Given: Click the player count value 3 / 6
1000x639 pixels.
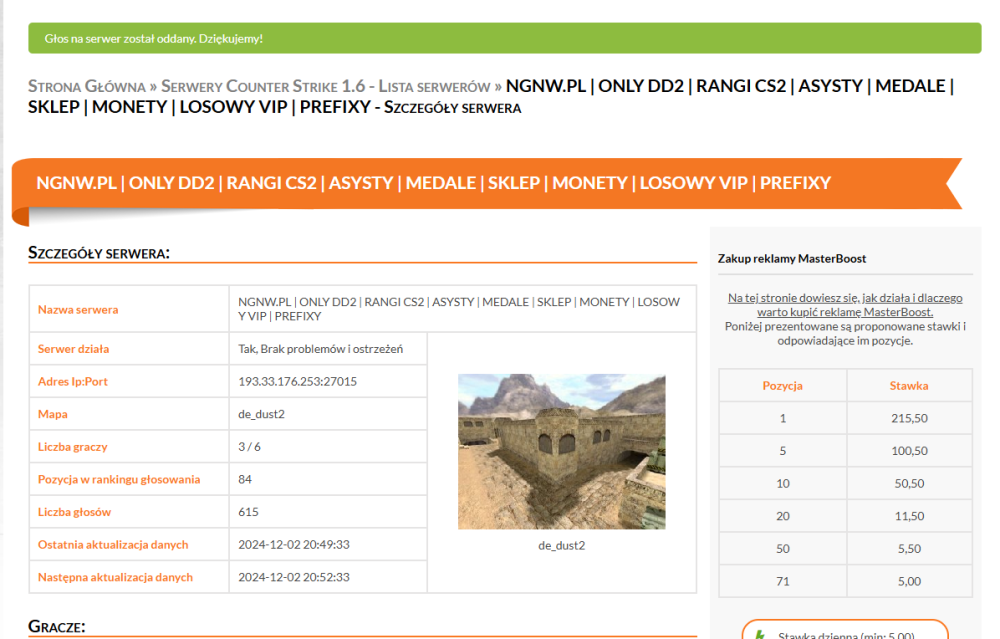Looking at the screenshot, I should click(x=249, y=446).
